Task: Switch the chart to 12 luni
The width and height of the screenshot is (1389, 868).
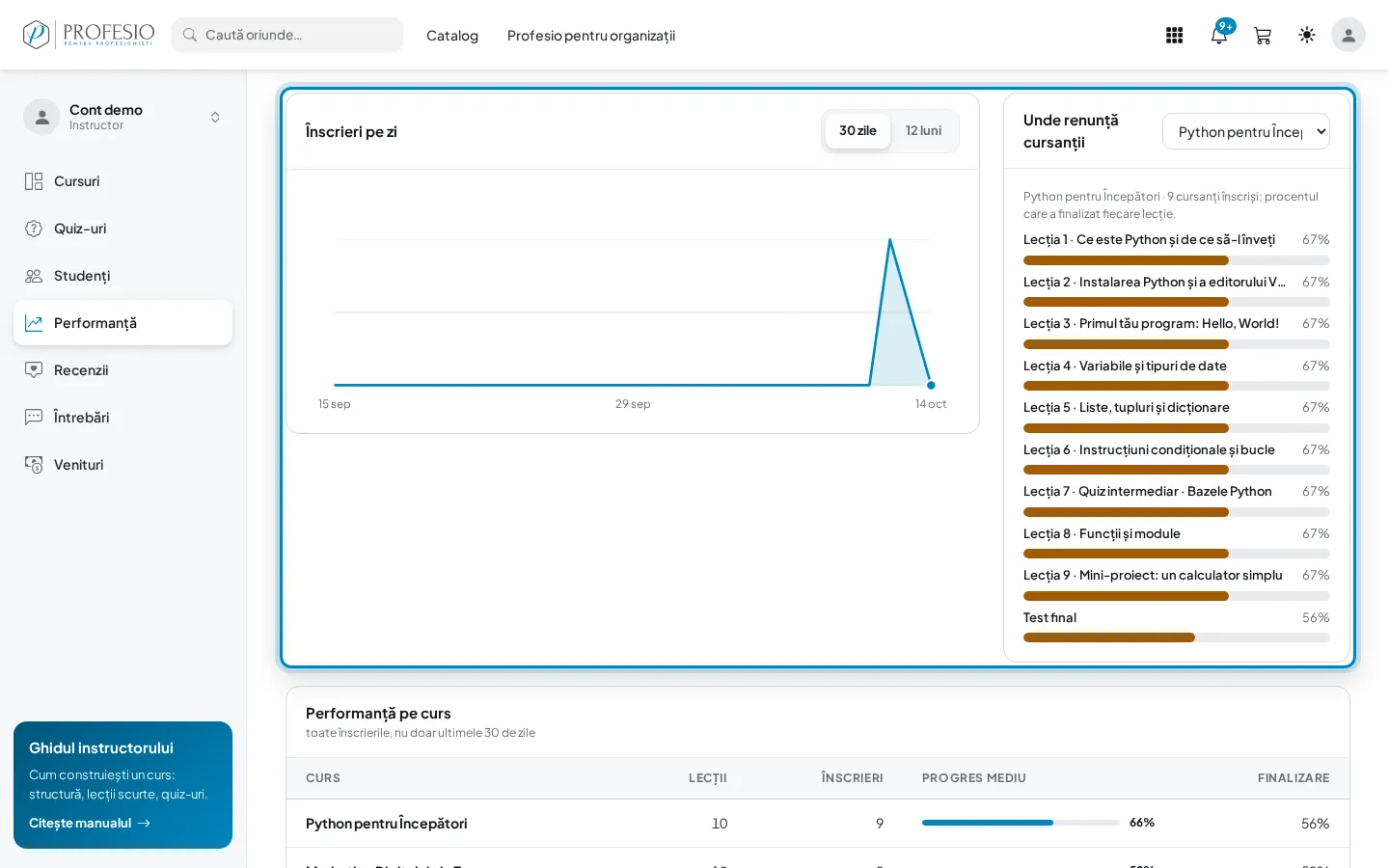Action: pyautogui.click(x=923, y=131)
